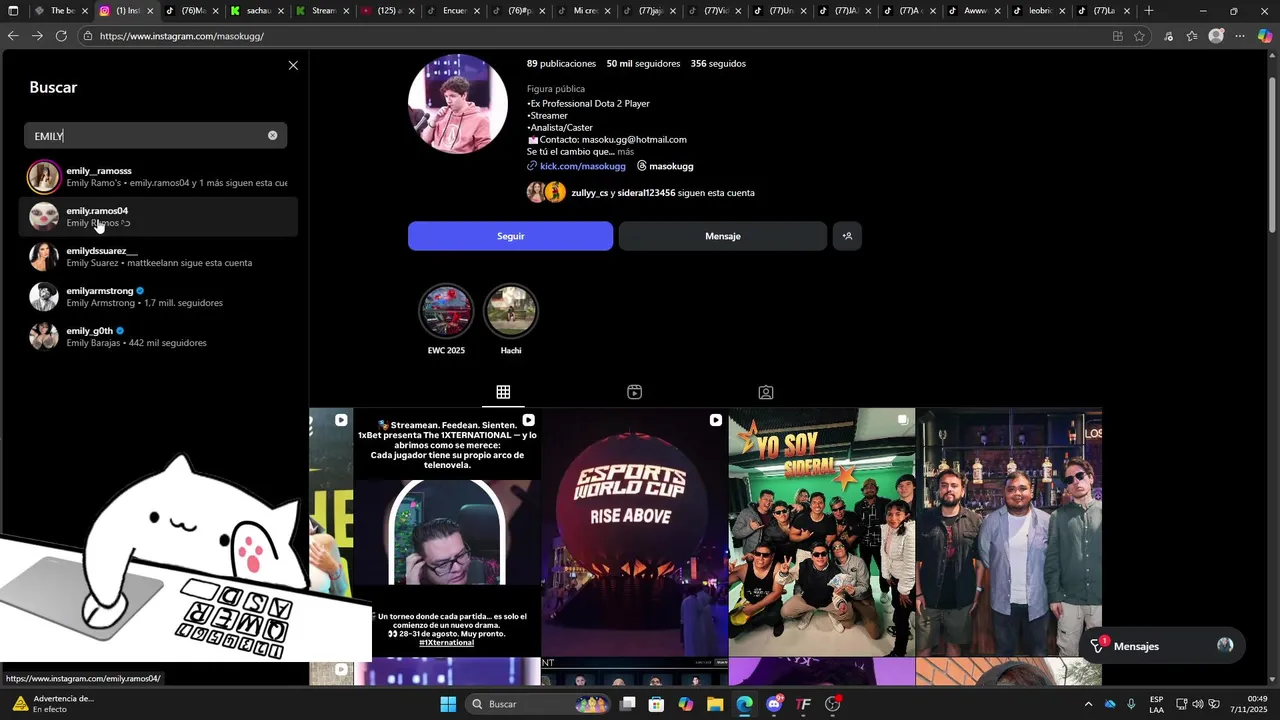Open the bar group photo post
1280x720 pixels.
click(x=1009, y=532)
